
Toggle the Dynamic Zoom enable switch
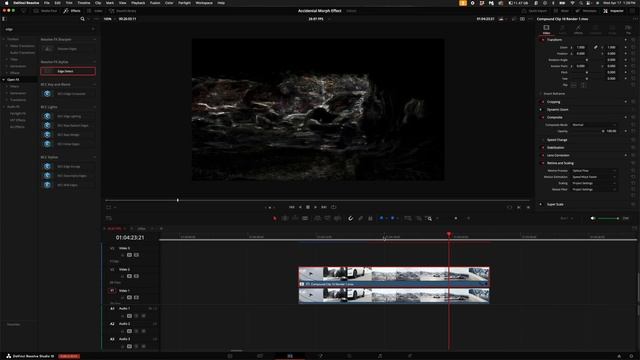(x=541, y=110)
